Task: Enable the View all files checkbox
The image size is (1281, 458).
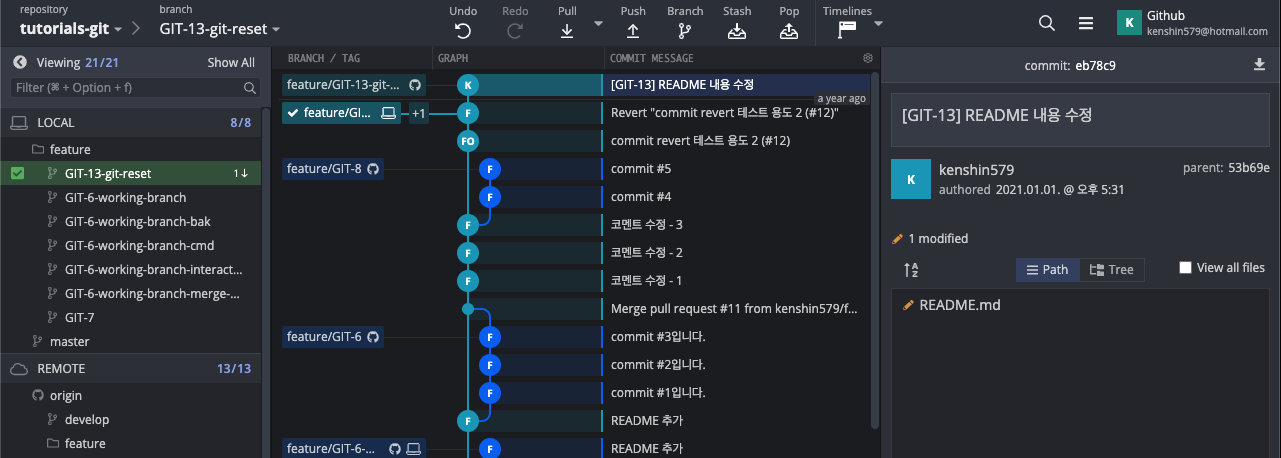Action: (x=1186, y=268)
